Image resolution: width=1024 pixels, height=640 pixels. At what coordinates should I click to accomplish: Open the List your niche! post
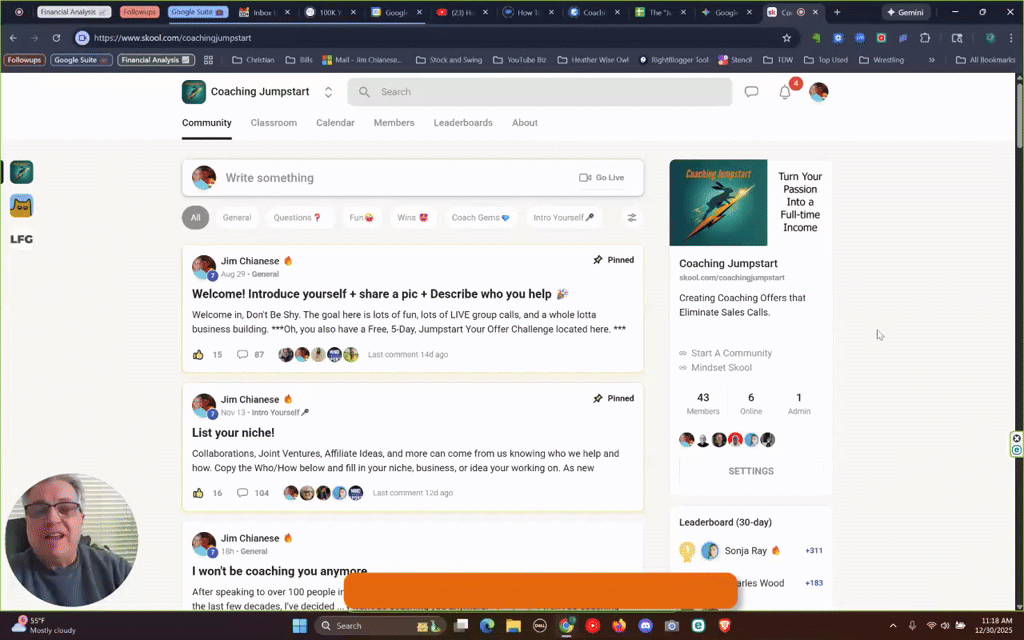pyautogui.click(x=233, y=432)
